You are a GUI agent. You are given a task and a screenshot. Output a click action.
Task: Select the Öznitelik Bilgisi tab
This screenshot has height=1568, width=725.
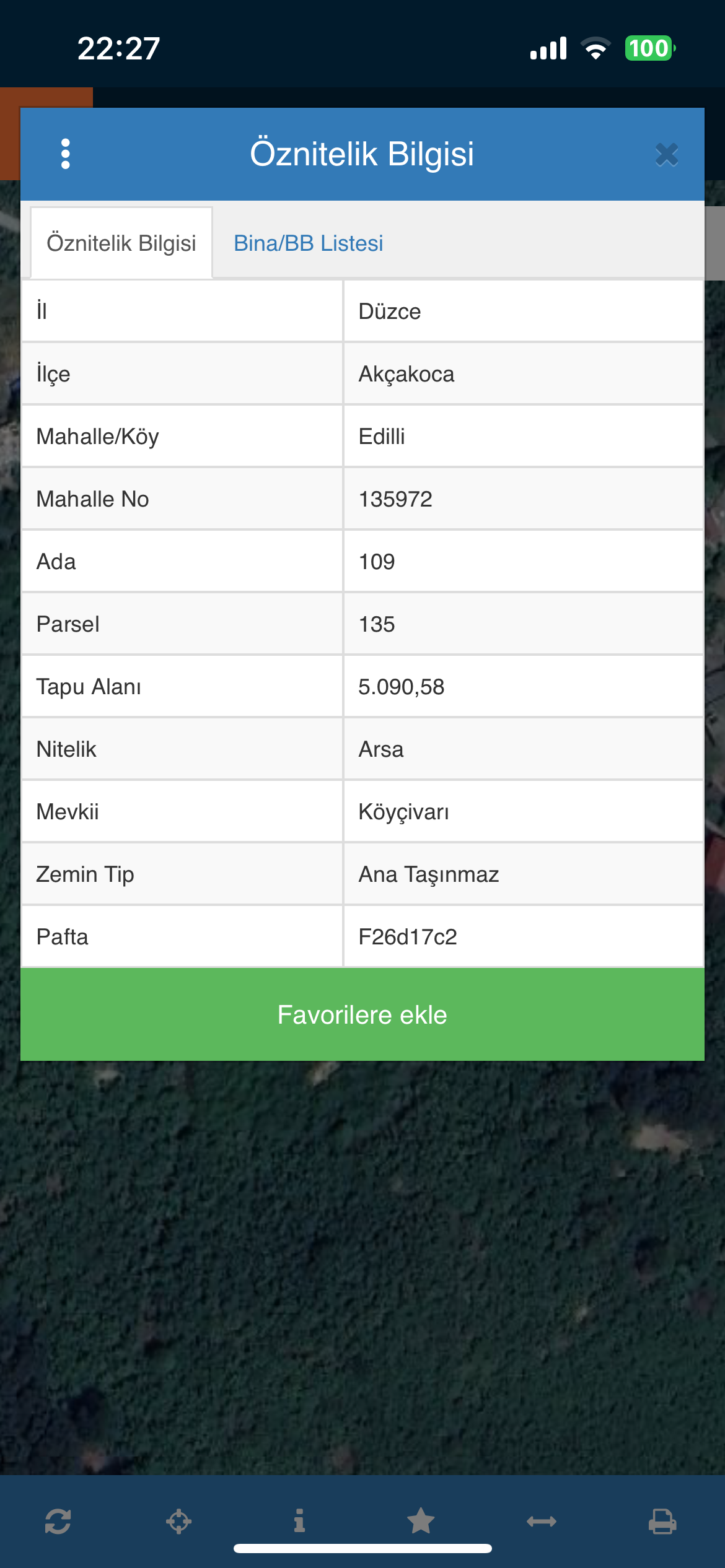pos(121,243)
